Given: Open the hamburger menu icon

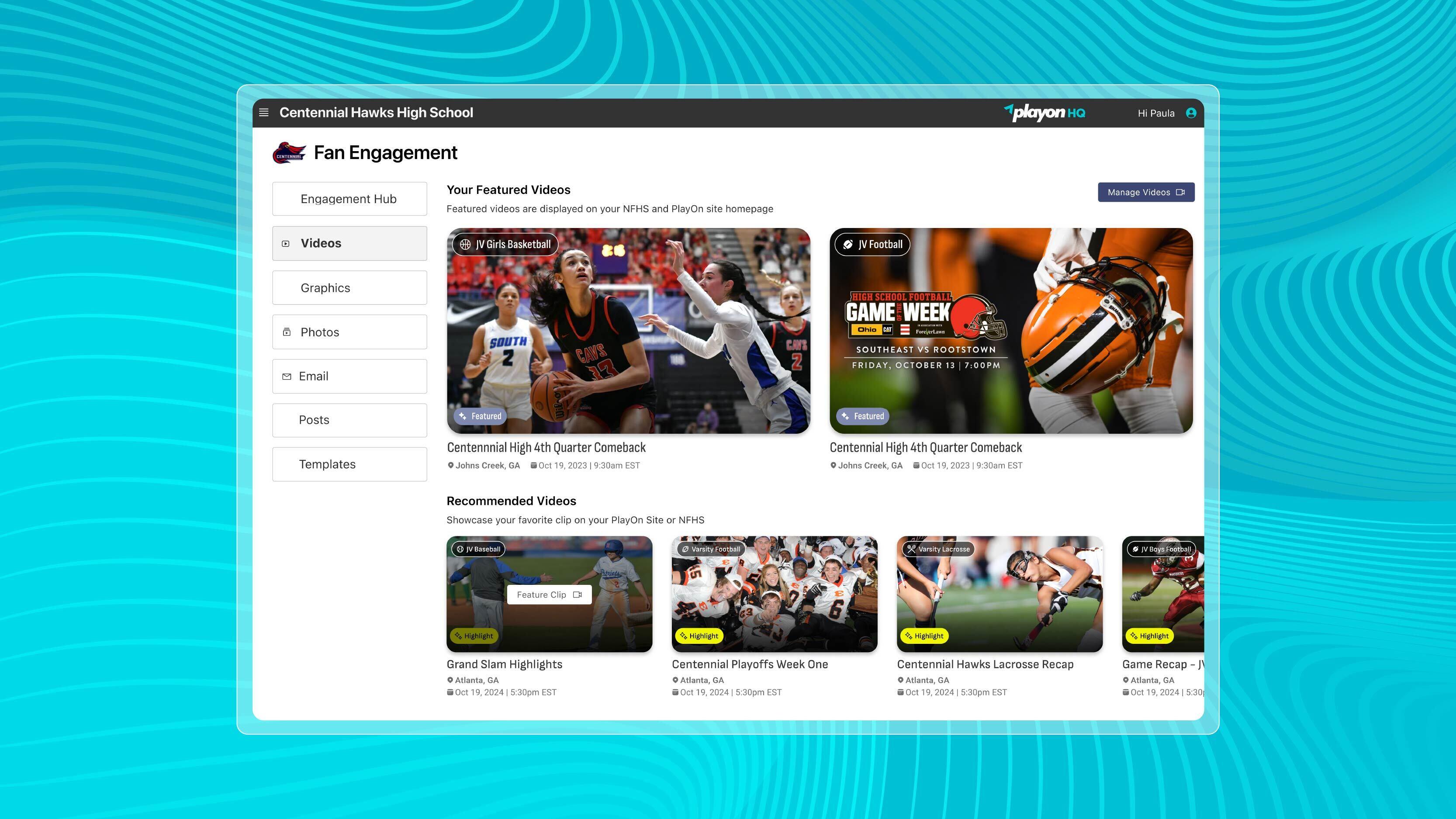Looking at the screenshot, I should (x=263, y=112).
